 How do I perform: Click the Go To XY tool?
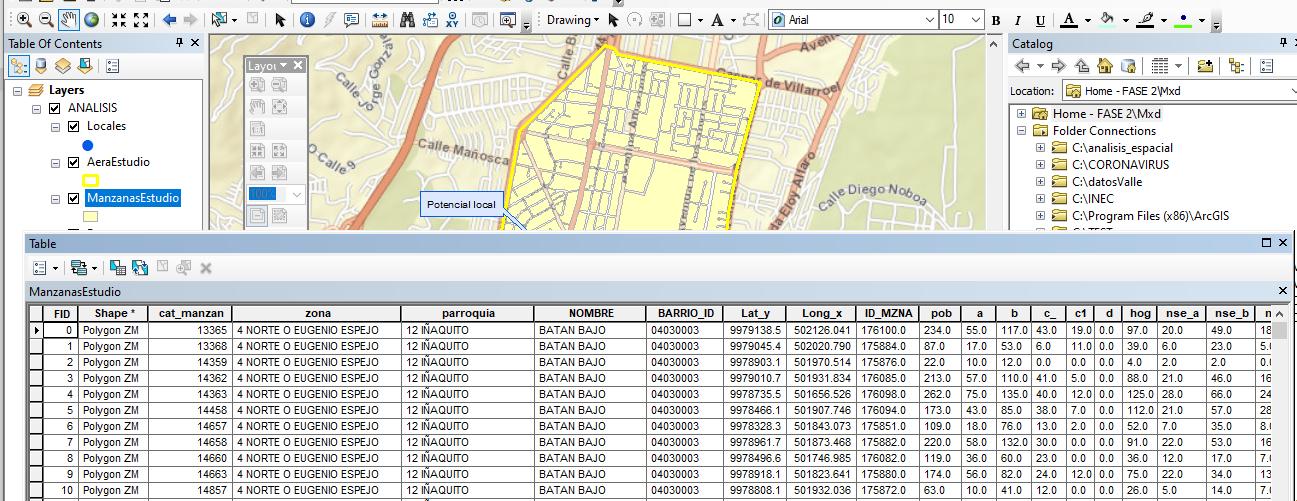point(450,20)
